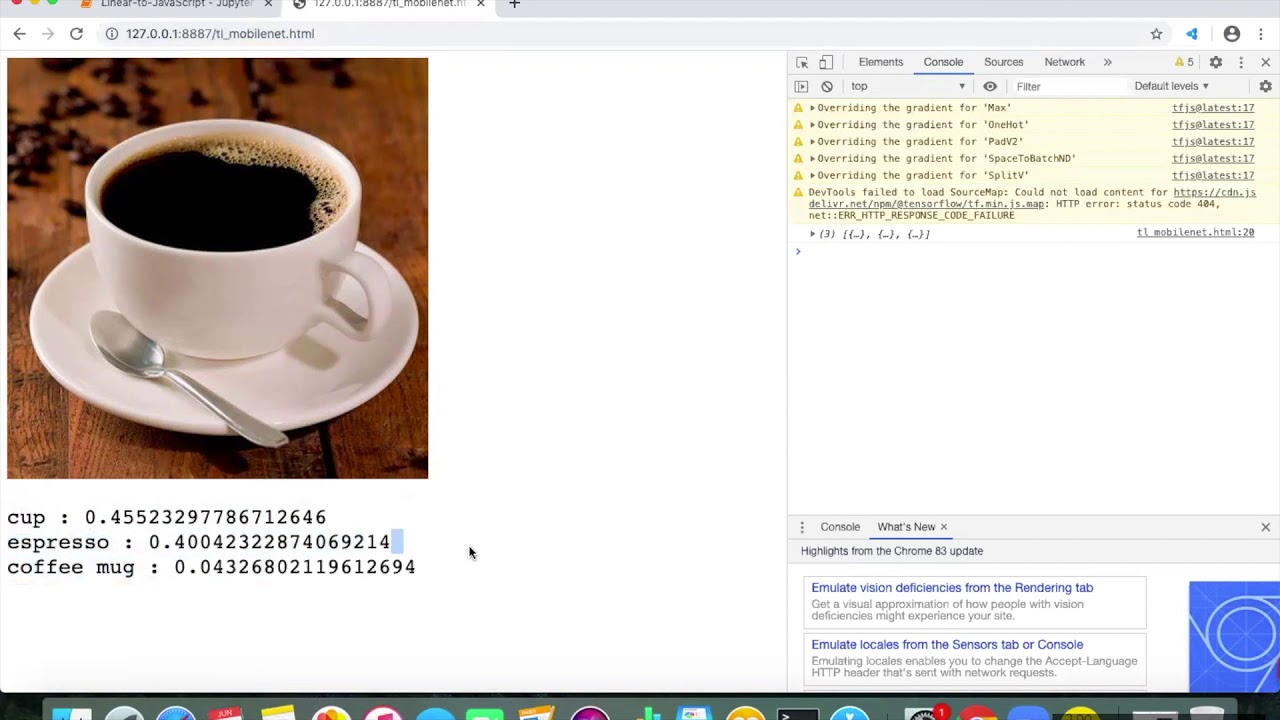Screen dimensions: 1280x720
Task: Toggle the device toolbar in DevTools
Action: coord(826,62)
